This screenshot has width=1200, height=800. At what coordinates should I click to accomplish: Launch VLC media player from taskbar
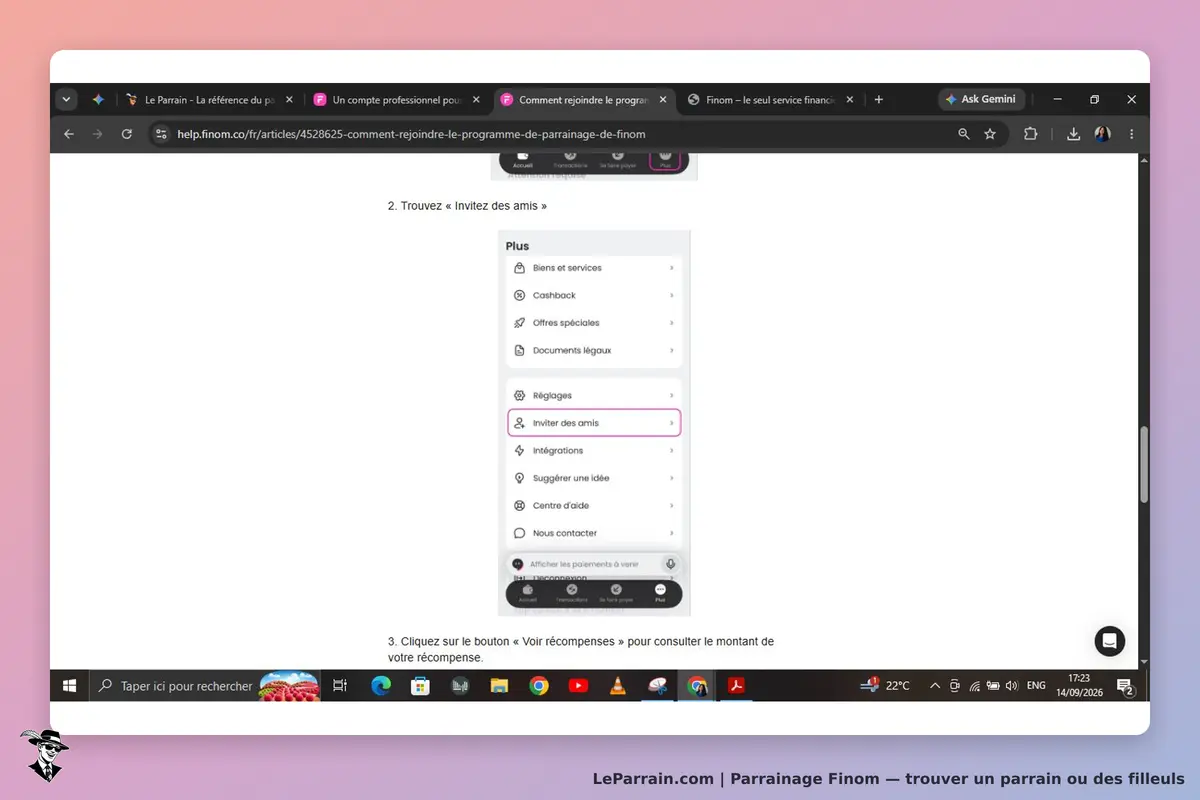(618, 686)
